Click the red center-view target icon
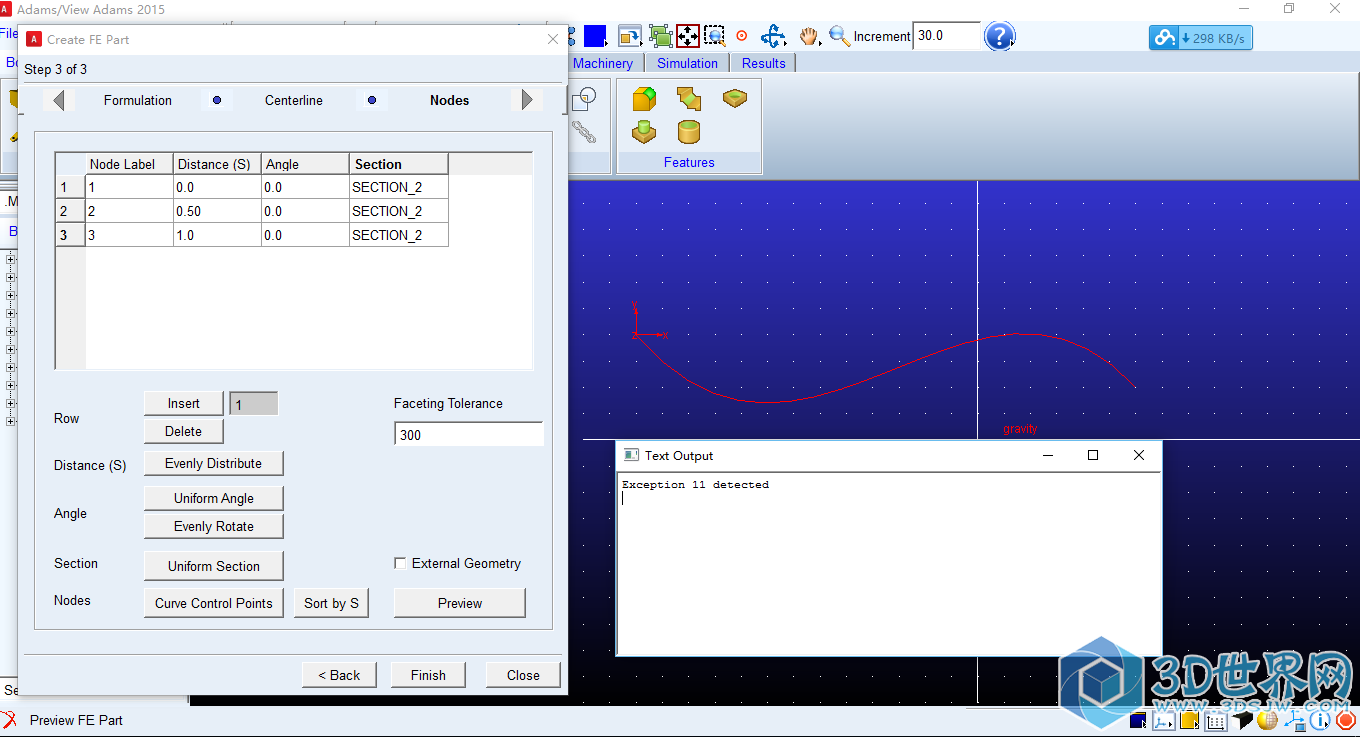The height and width of the screenshot is (737, 1360). coord(742,36)
